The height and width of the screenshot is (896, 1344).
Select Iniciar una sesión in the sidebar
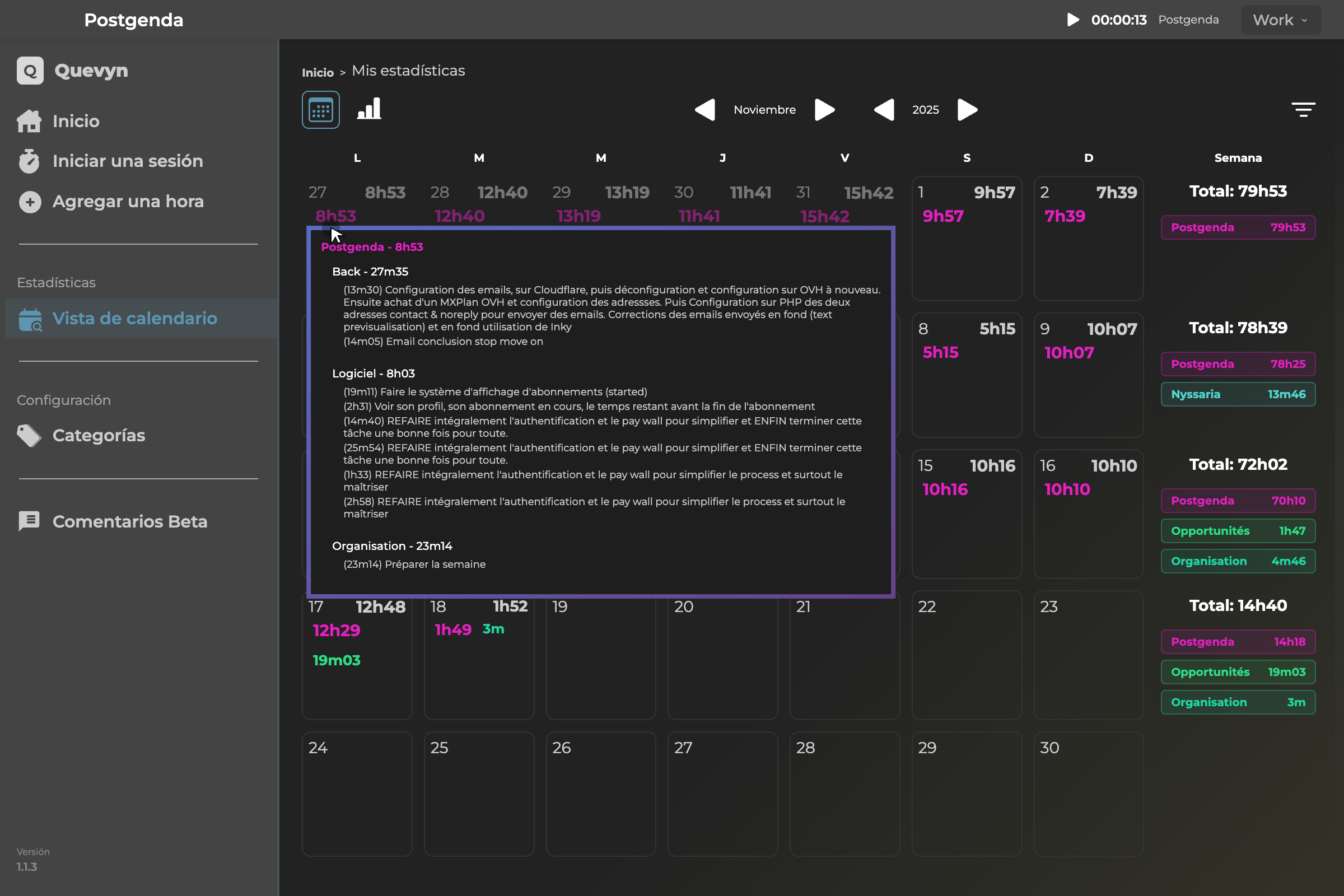pyautogui.click(x=110, y=161)
